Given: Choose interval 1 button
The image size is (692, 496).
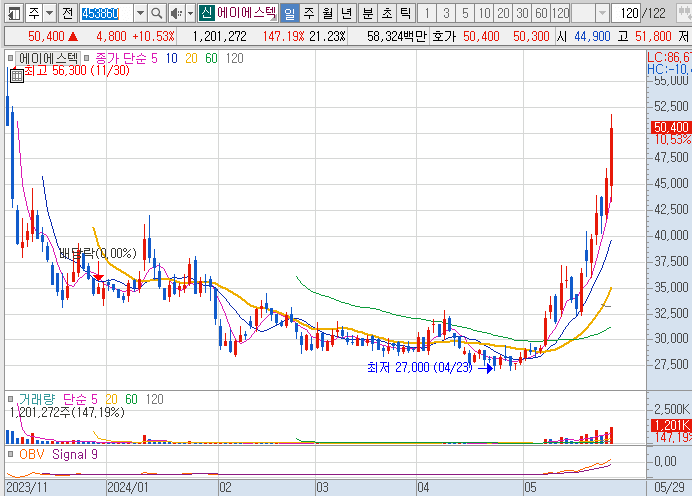Looking at the screenshot, I should [x=427, y=13].
